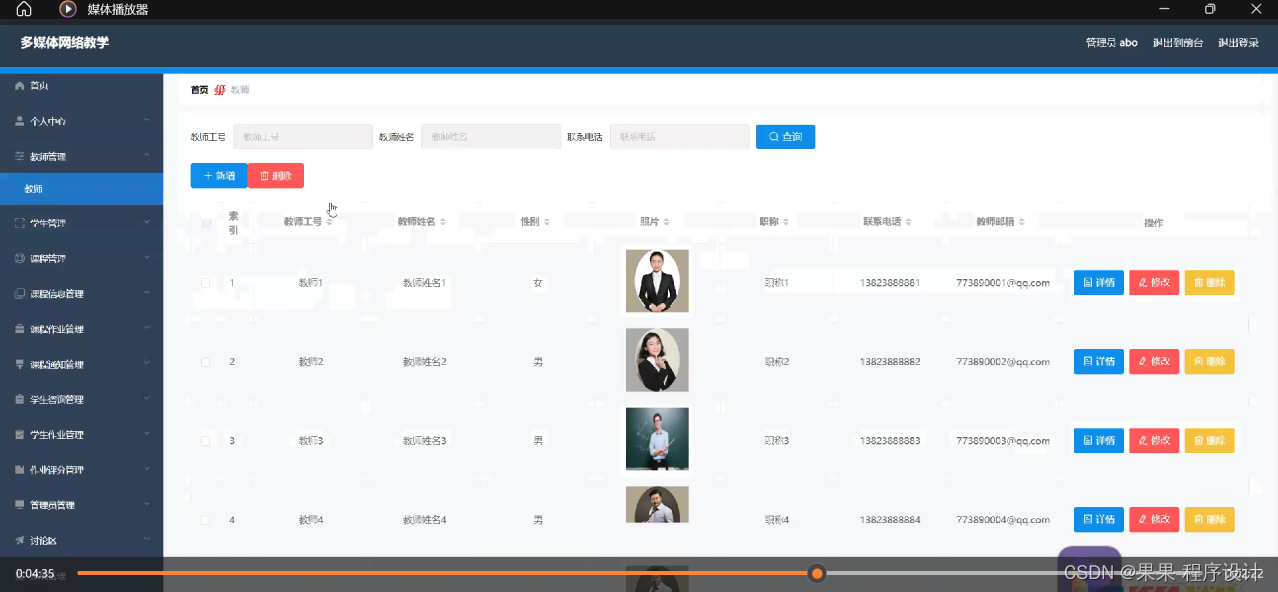
Task: Focus the 联系电话 search field
Action: [x=679, y=137]
